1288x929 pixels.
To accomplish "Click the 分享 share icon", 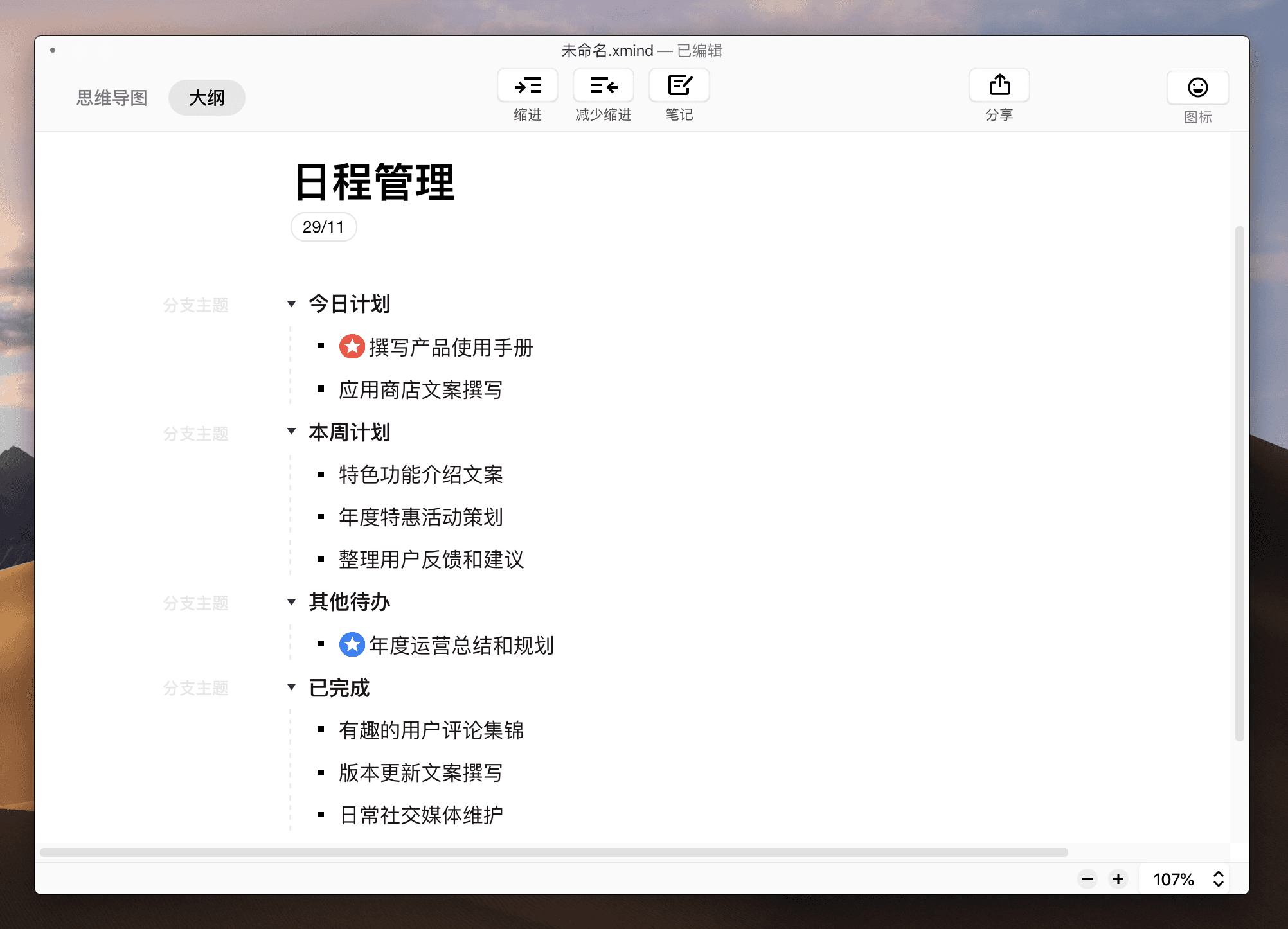I will point(998,85).
